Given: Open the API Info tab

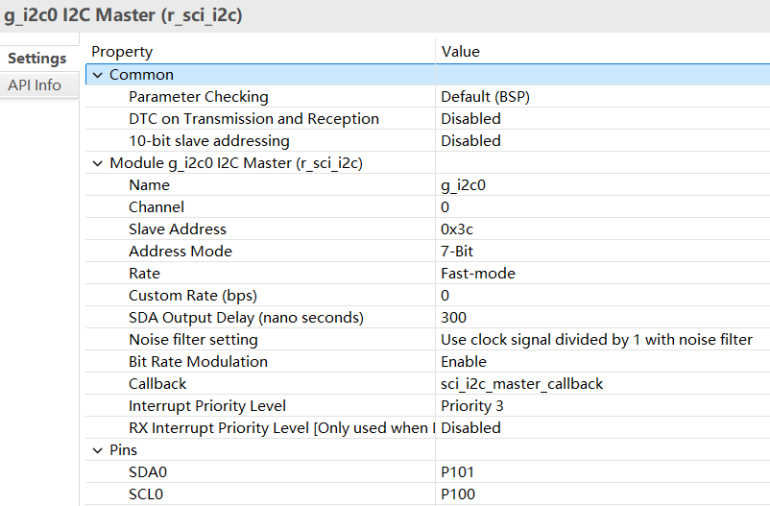Looking at the screenshot, I should (x=34, y=85).
